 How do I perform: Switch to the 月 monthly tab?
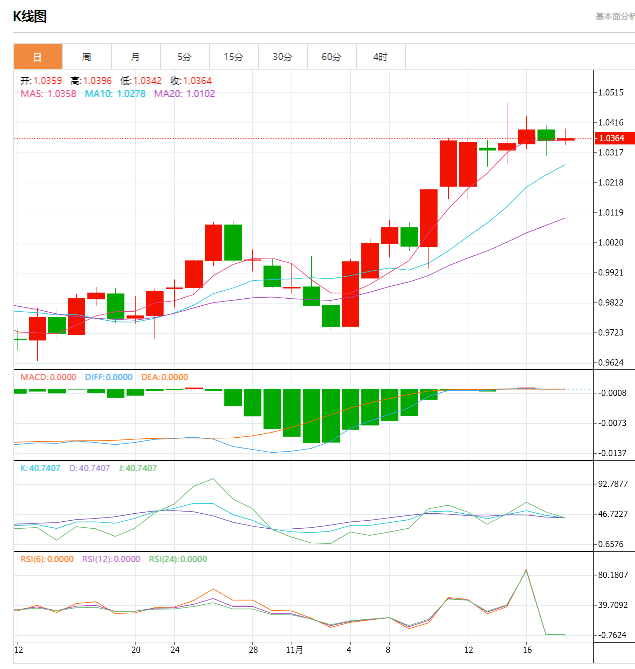(x=136, y=56)
